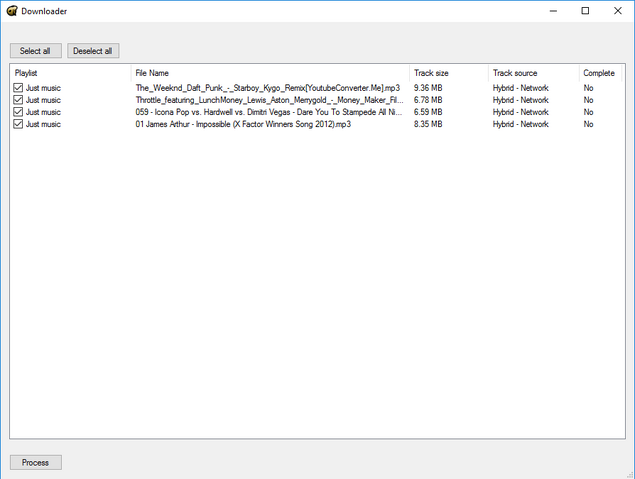
Task: Uncheck the Throttle Money Maker track checkbox
Action: [18, 100]
